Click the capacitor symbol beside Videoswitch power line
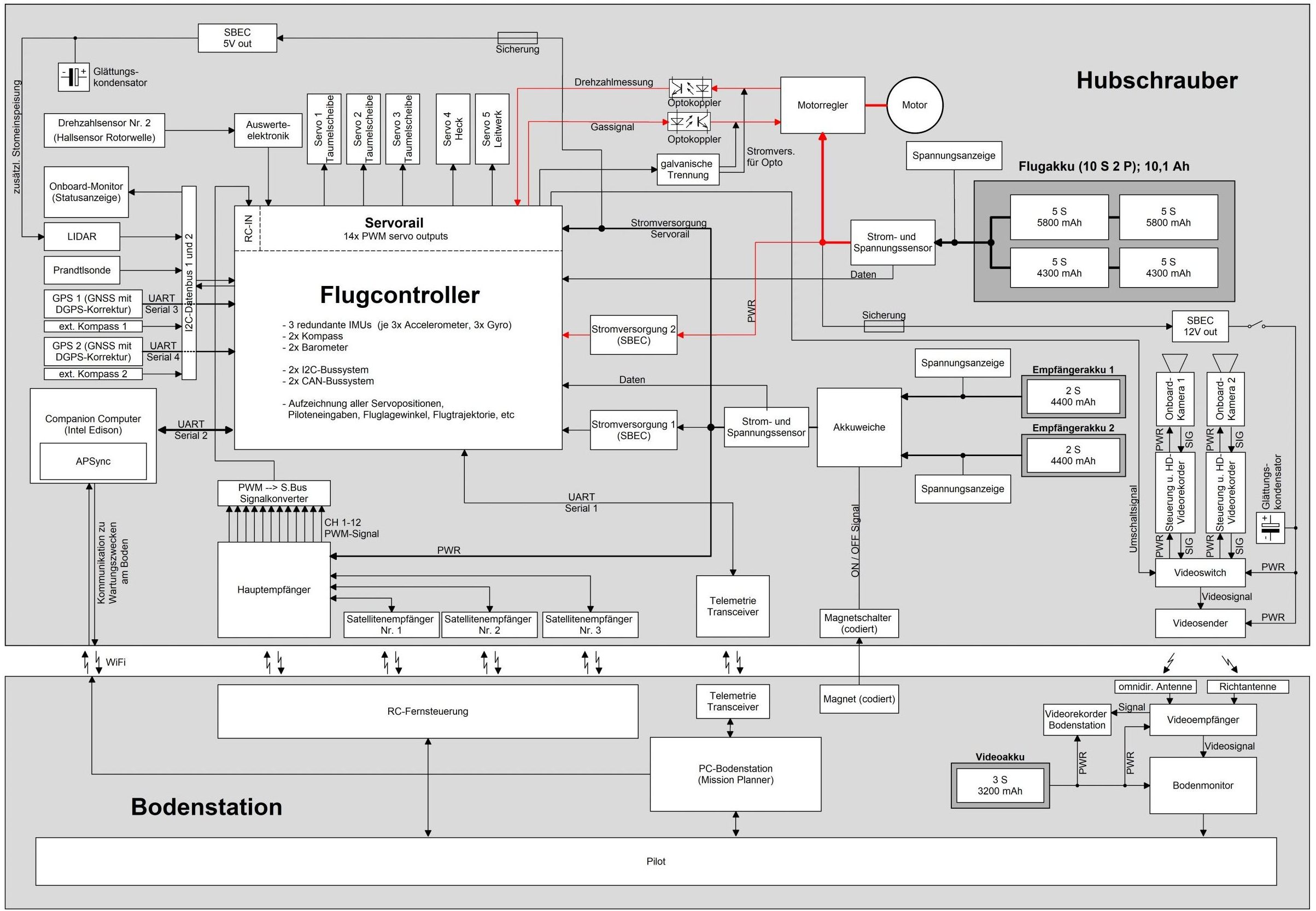This screenshot has height=911, width=1316. [x=1270, y=528]
